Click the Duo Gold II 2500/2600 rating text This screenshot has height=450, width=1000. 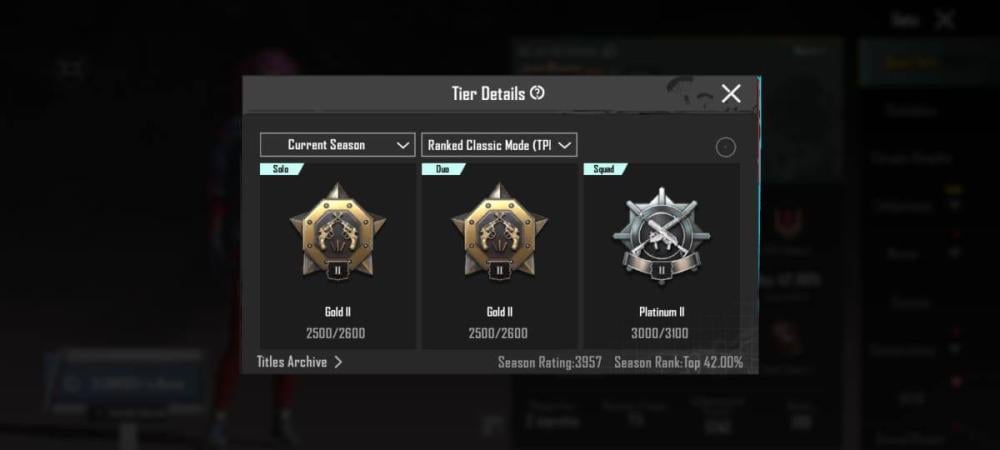(x=498, y=333)
